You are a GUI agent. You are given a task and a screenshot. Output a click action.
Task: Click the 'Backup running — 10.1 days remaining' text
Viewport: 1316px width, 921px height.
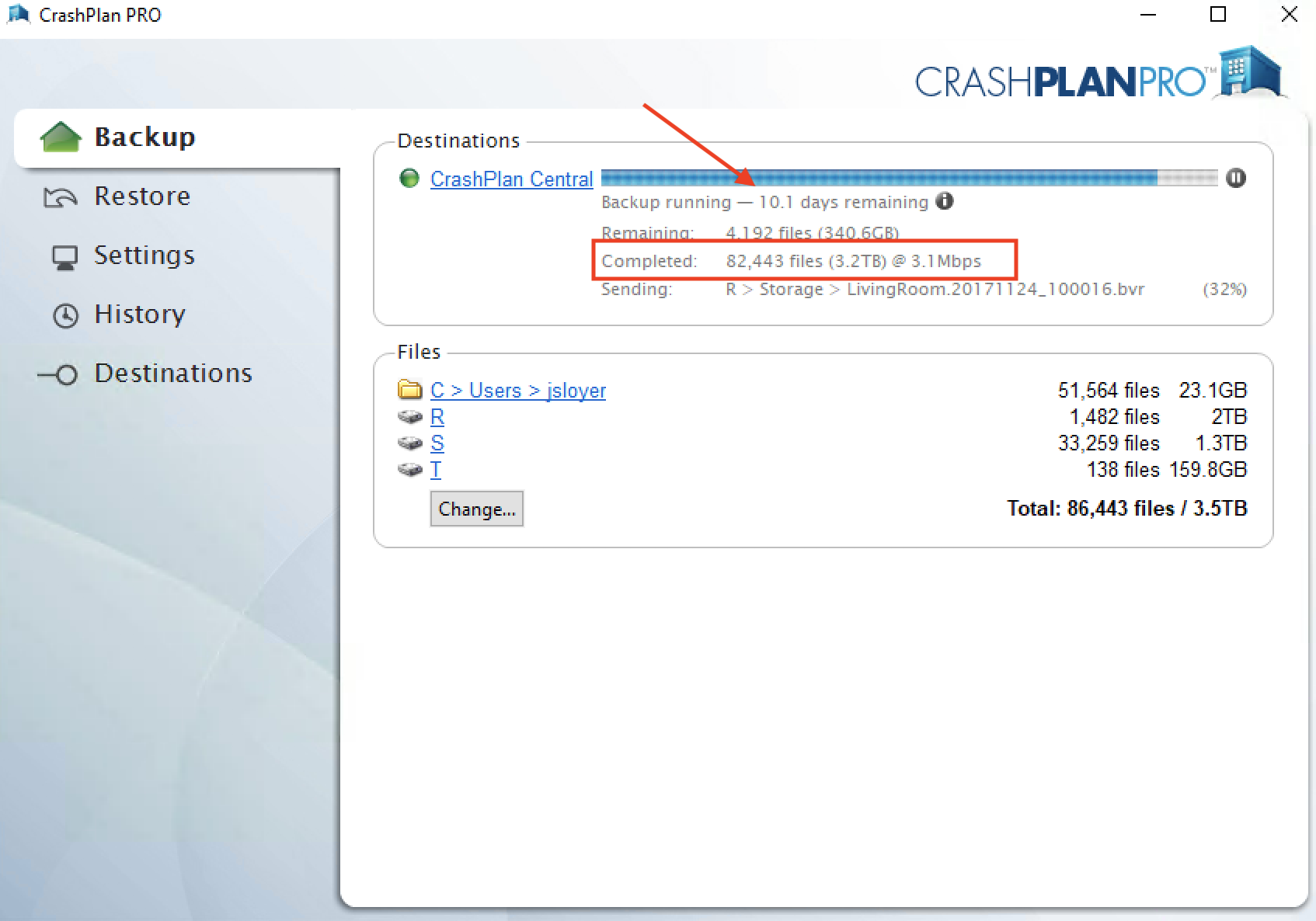click(764, 203)
